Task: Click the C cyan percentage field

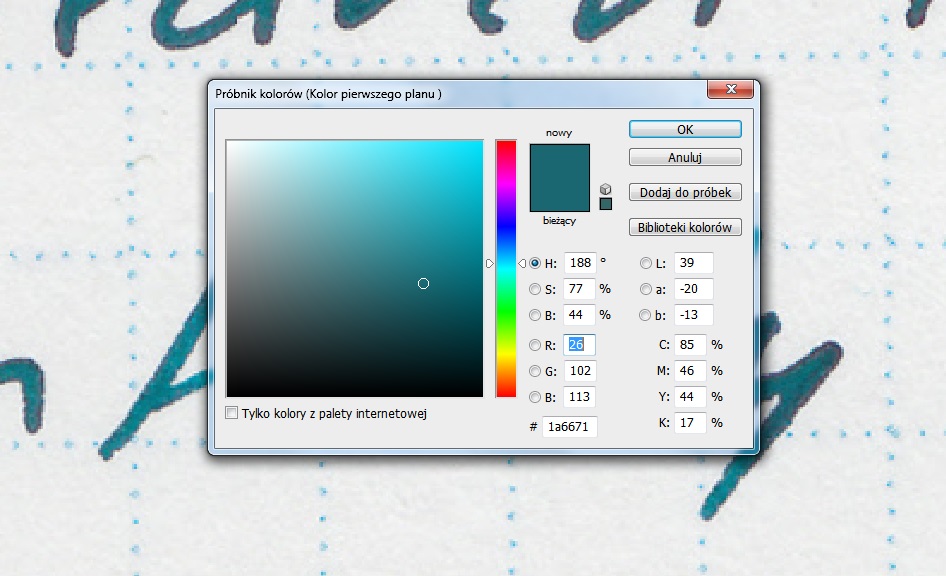Action: 690,345
